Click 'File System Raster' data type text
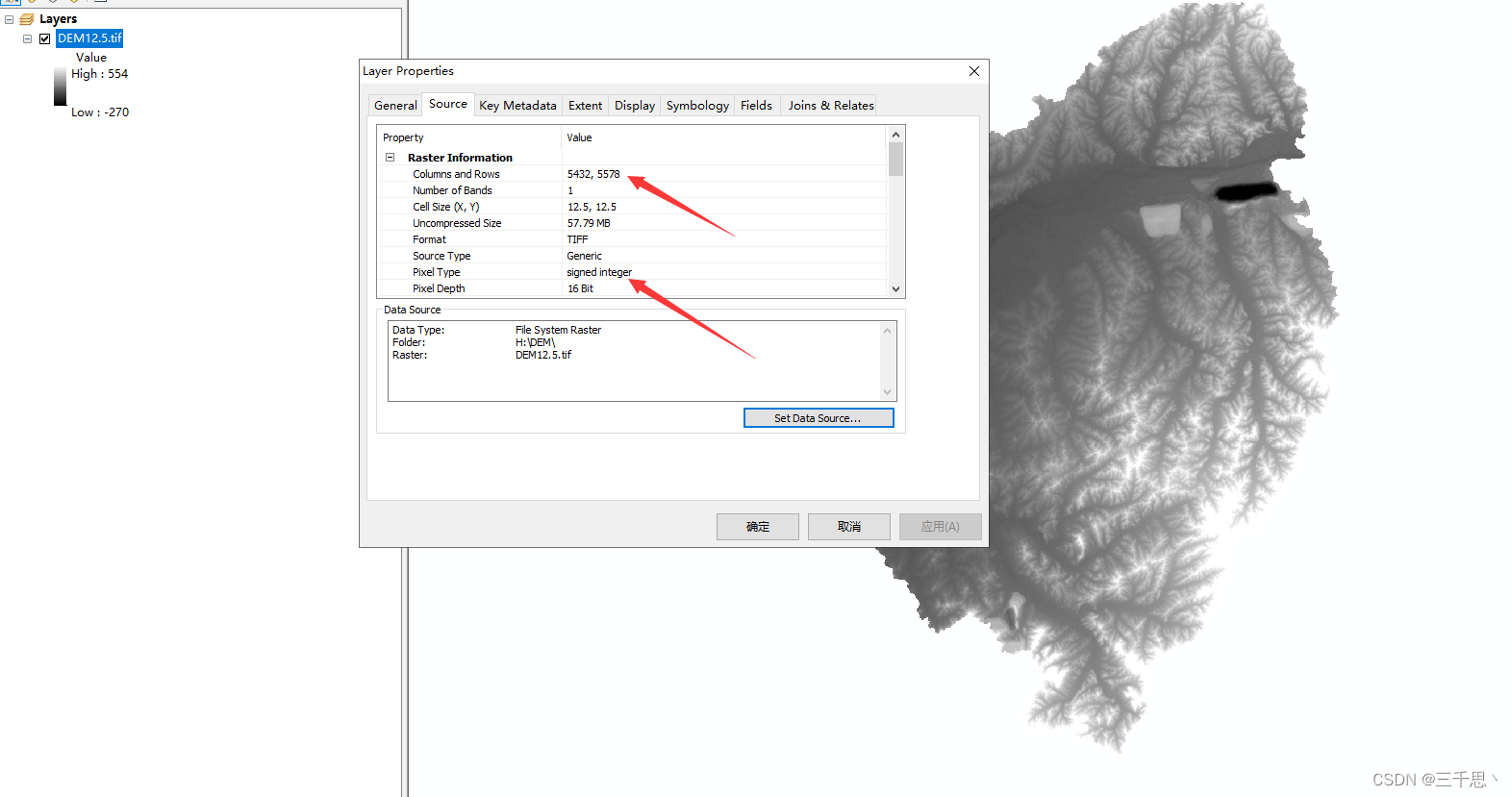This screenshot has height=797, width=1512. pyautogui.click(x=558, y=330)
